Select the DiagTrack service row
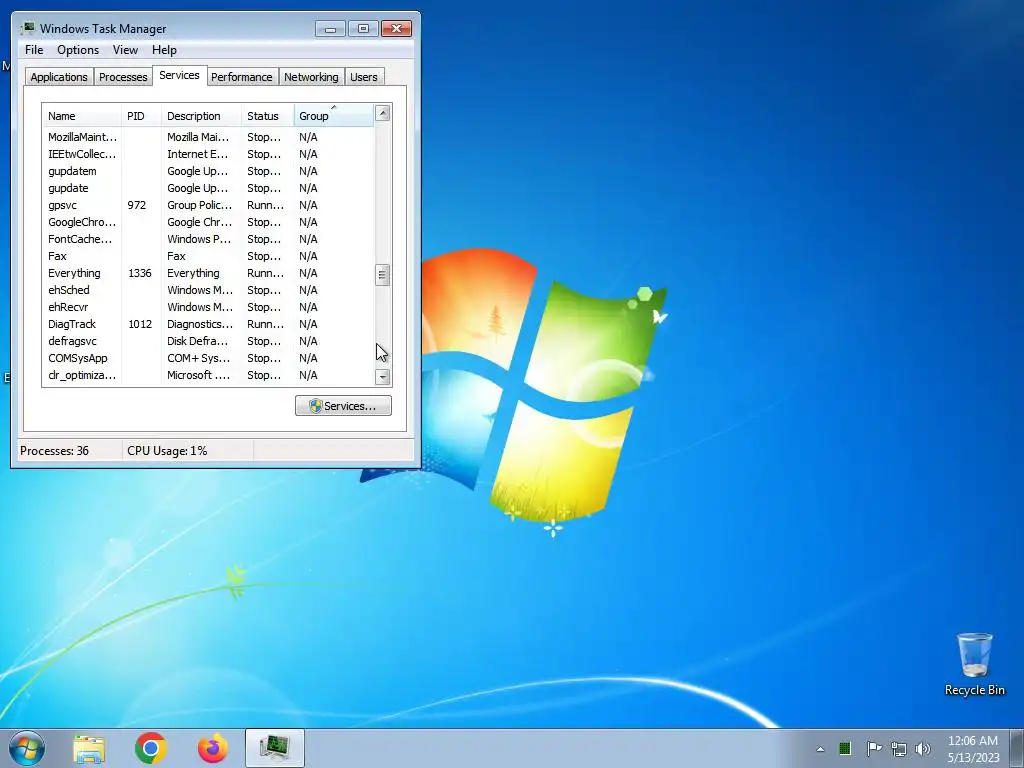1024x768 pixels. 208,324
